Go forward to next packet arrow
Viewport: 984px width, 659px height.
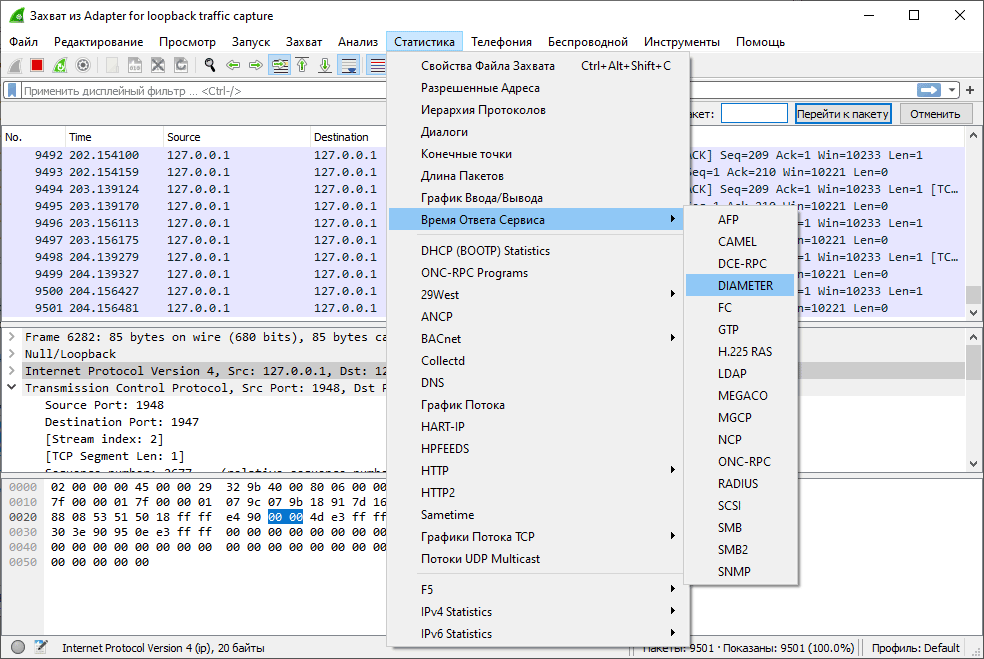coord(256,65)
